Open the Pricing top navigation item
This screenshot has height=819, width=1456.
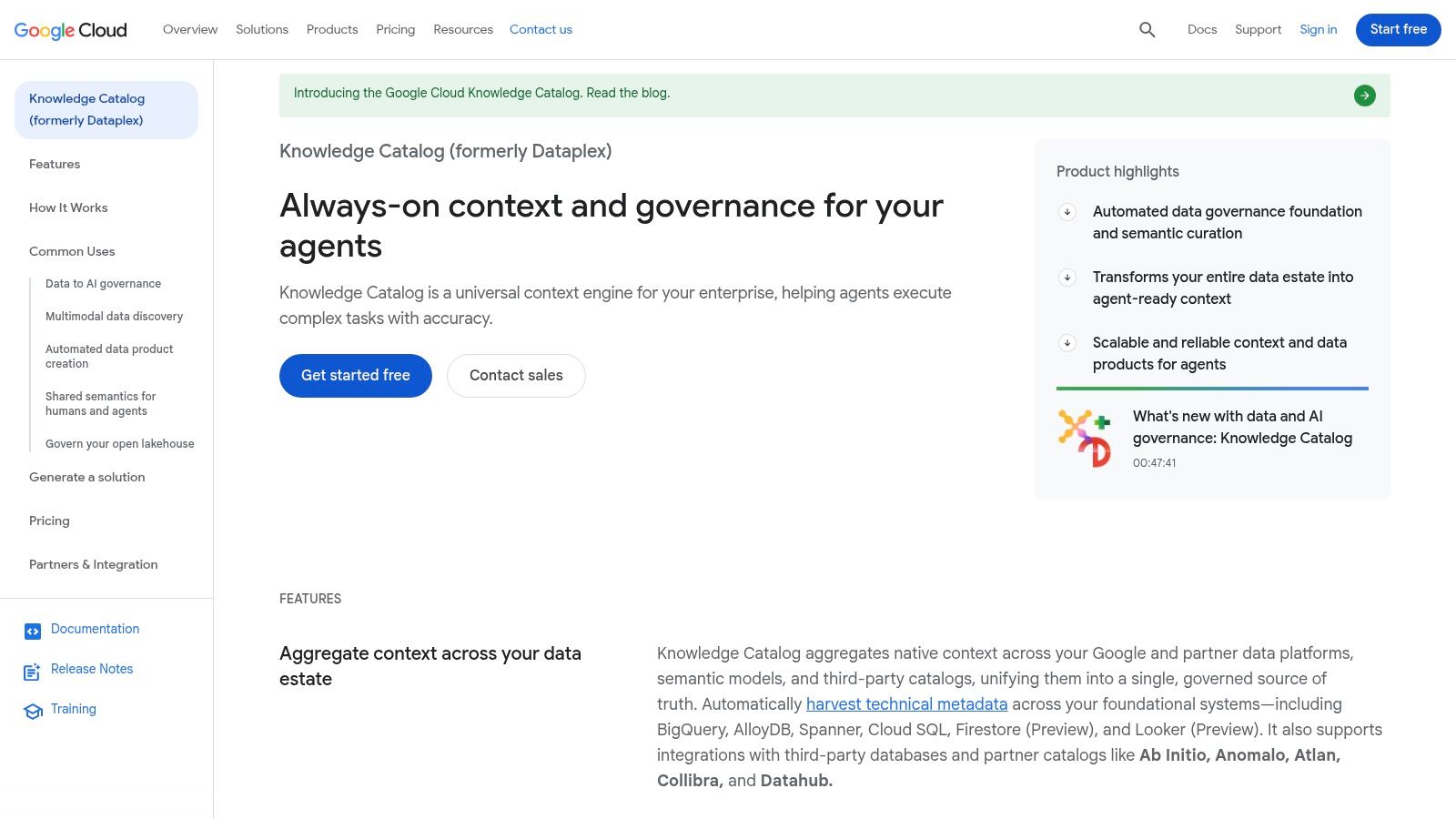click(x=396, y=30)
